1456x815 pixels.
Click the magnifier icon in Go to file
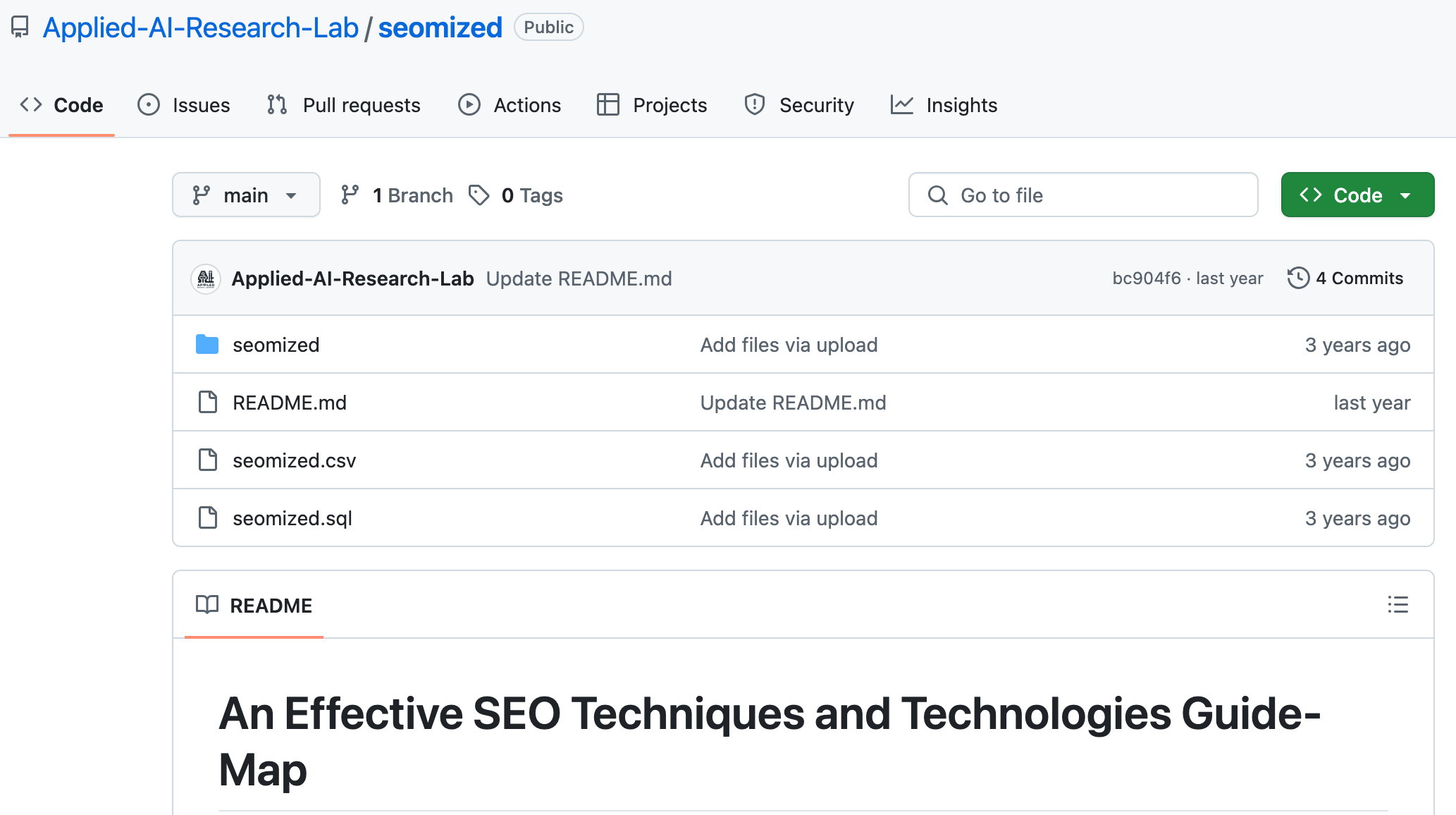click(937, 195)
